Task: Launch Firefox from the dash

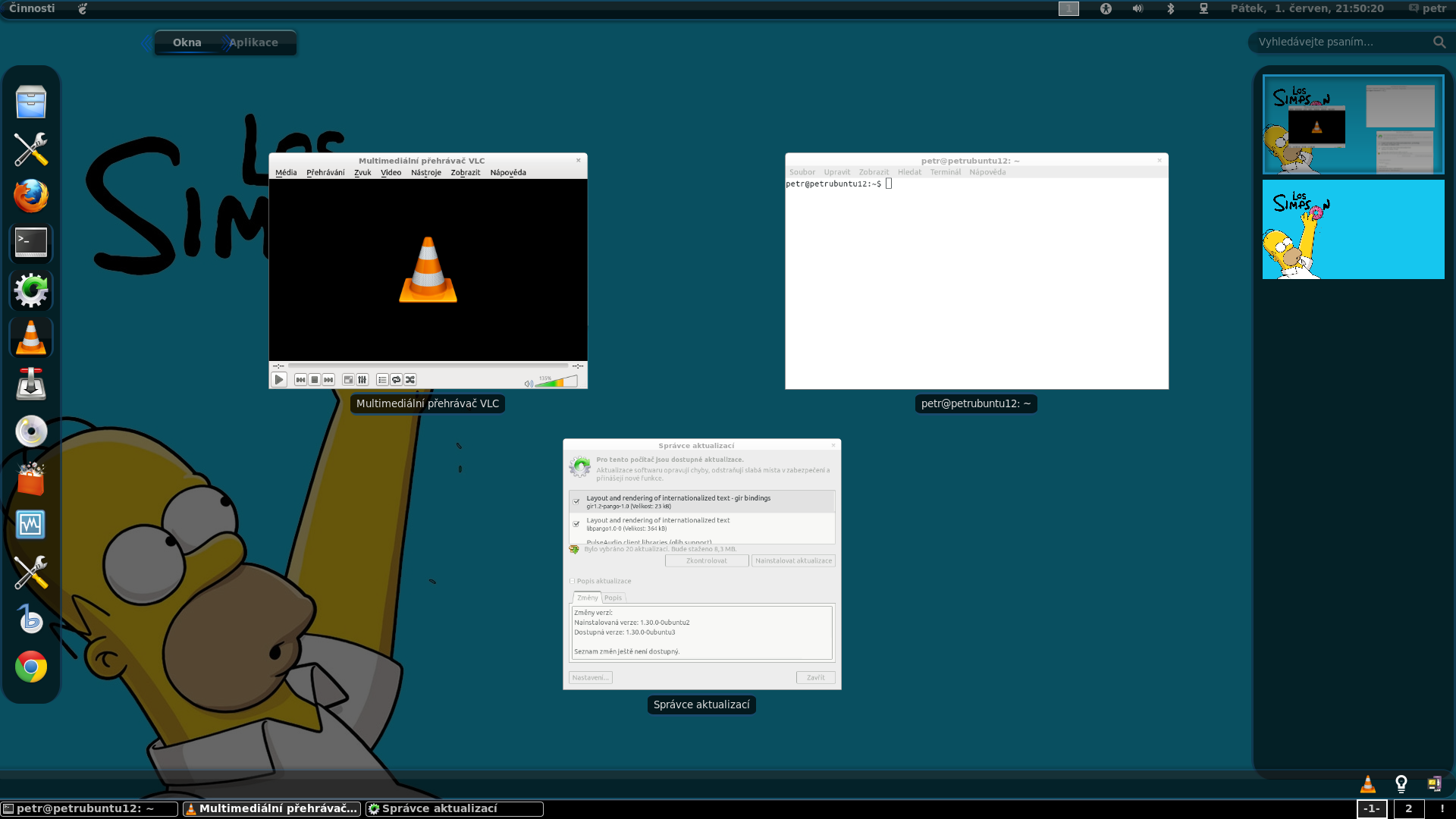Action: [x=31, y=196]
